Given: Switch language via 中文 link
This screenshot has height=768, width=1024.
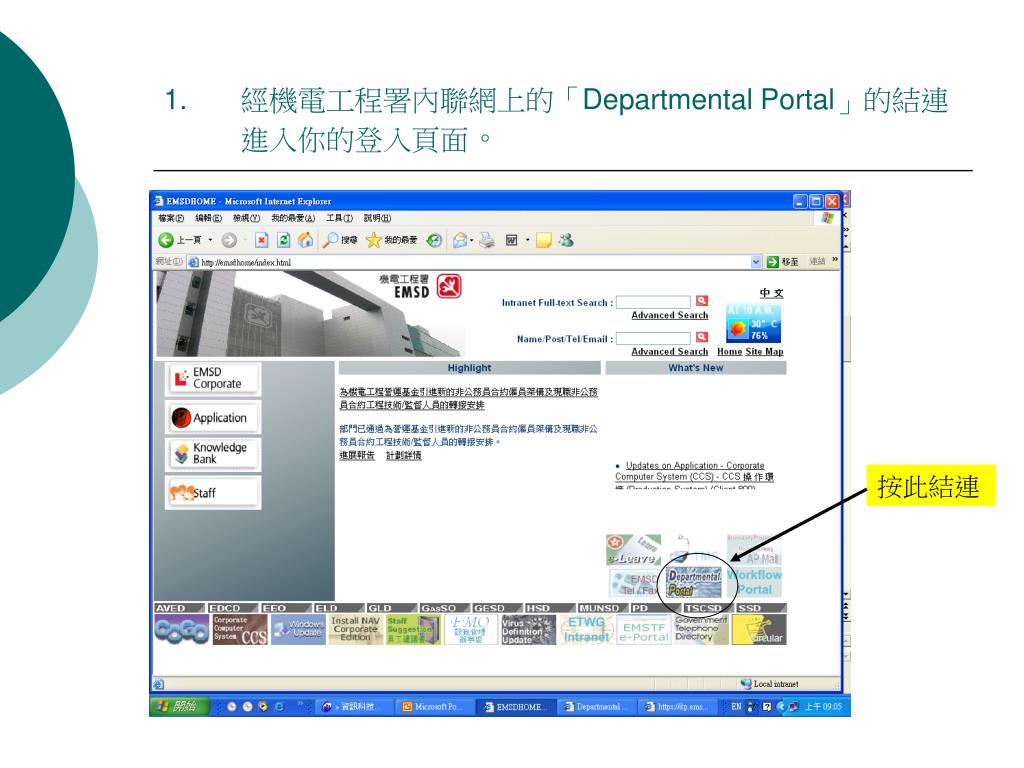Looking at the screenshot, I should pos(771,293).
